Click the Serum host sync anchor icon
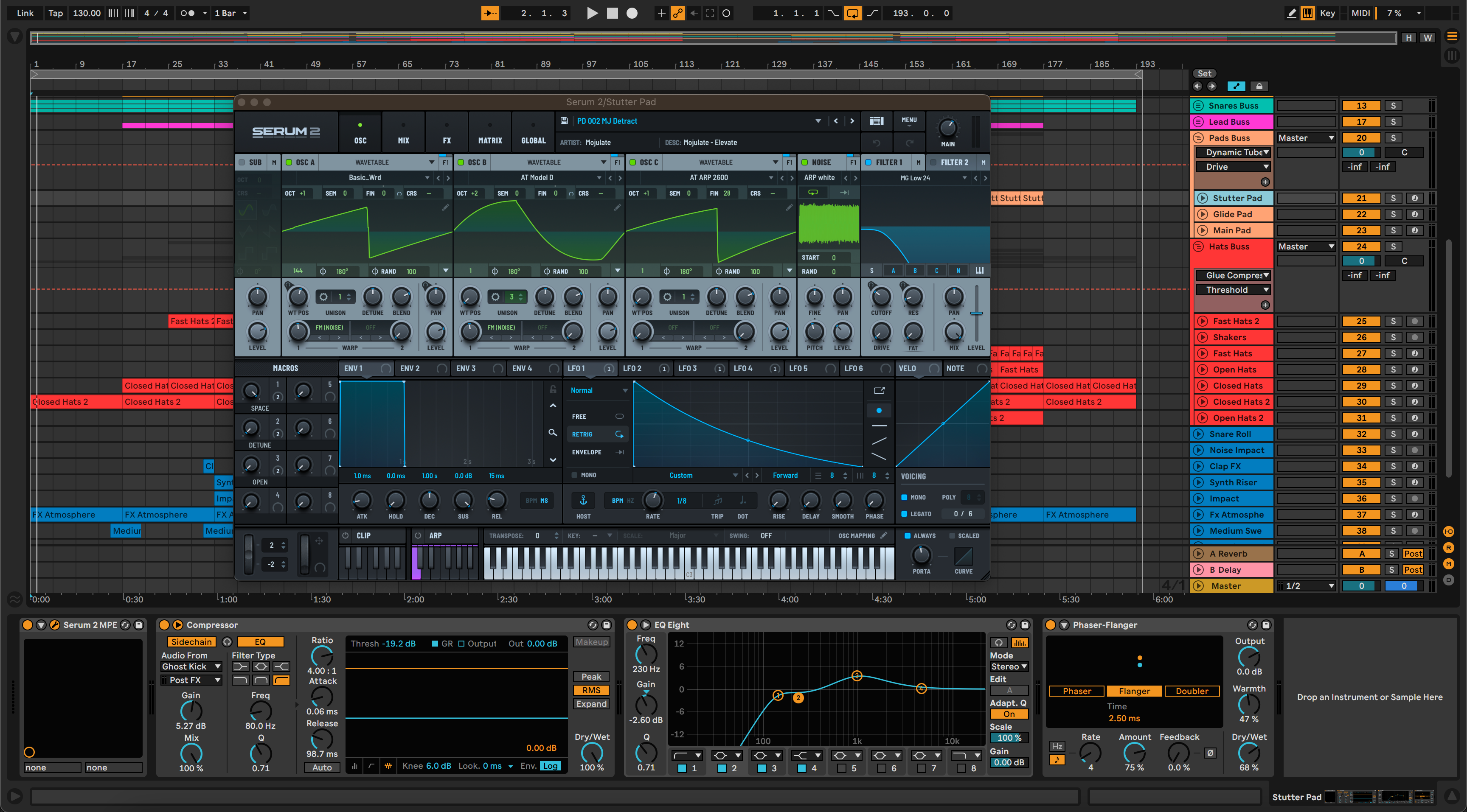This screenshot has height=812, width=1467. (x=582, y=500)
